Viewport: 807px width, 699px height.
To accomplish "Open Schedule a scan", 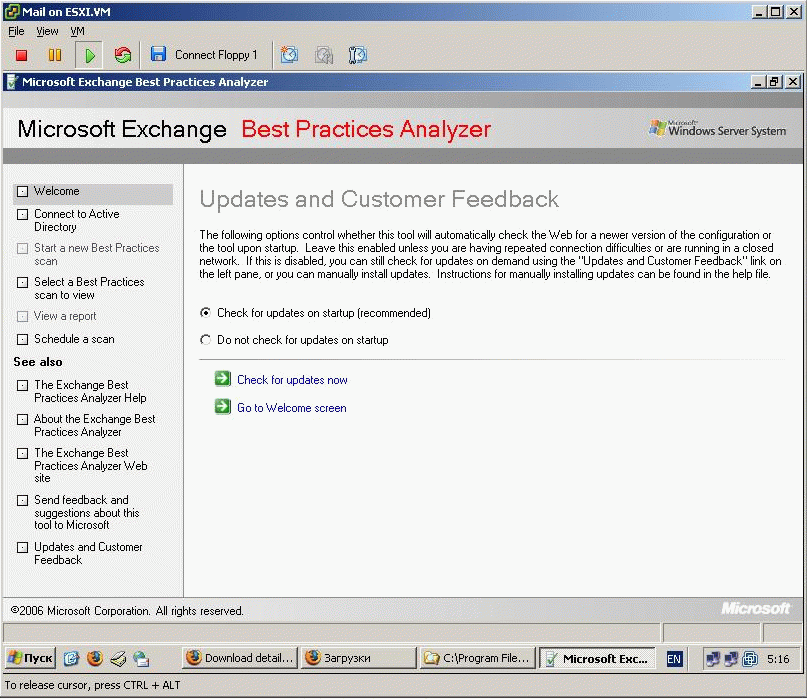I will click(x=74, y=339).
